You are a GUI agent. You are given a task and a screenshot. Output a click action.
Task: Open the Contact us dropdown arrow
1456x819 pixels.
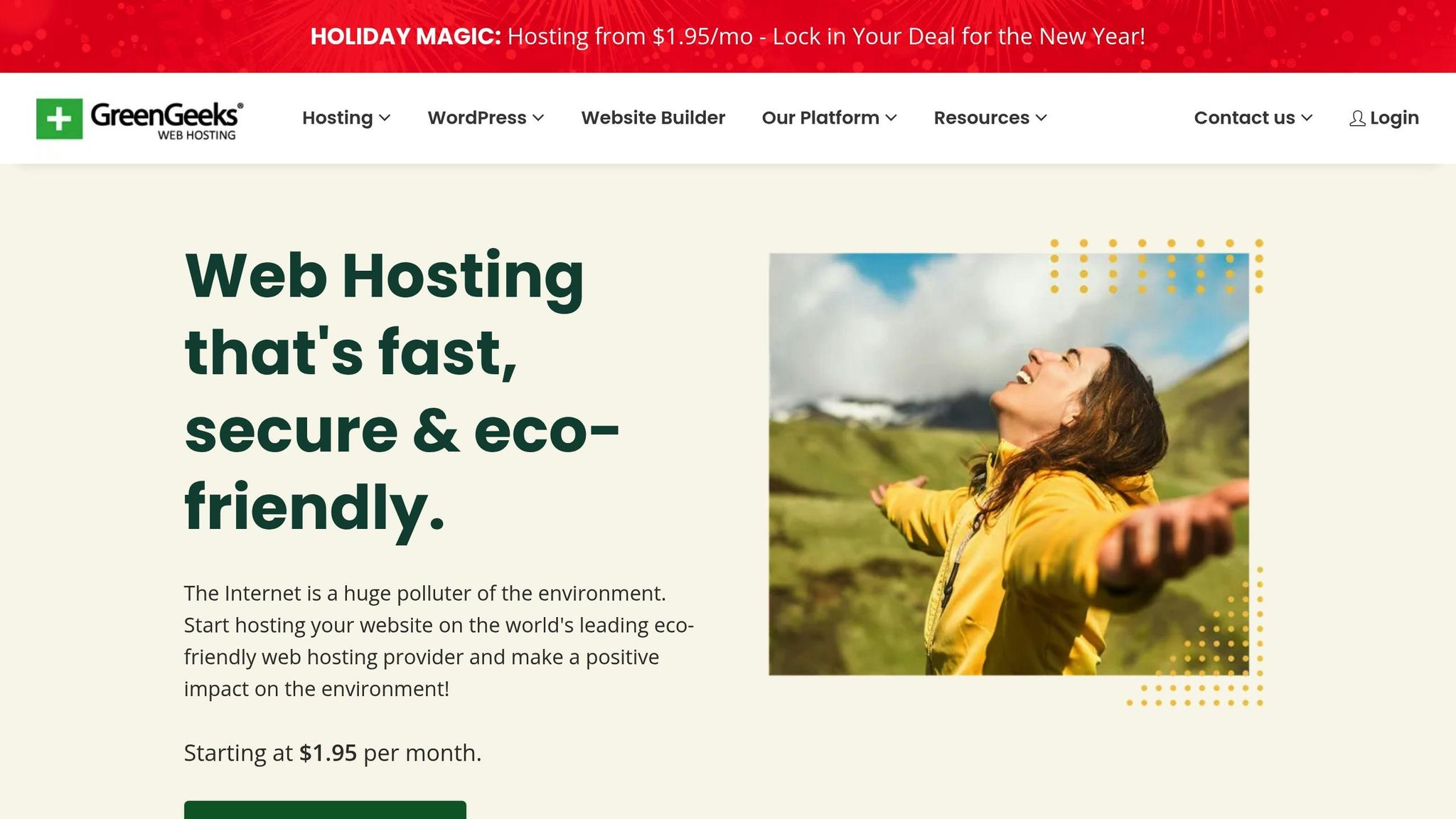click(1307, 118)
